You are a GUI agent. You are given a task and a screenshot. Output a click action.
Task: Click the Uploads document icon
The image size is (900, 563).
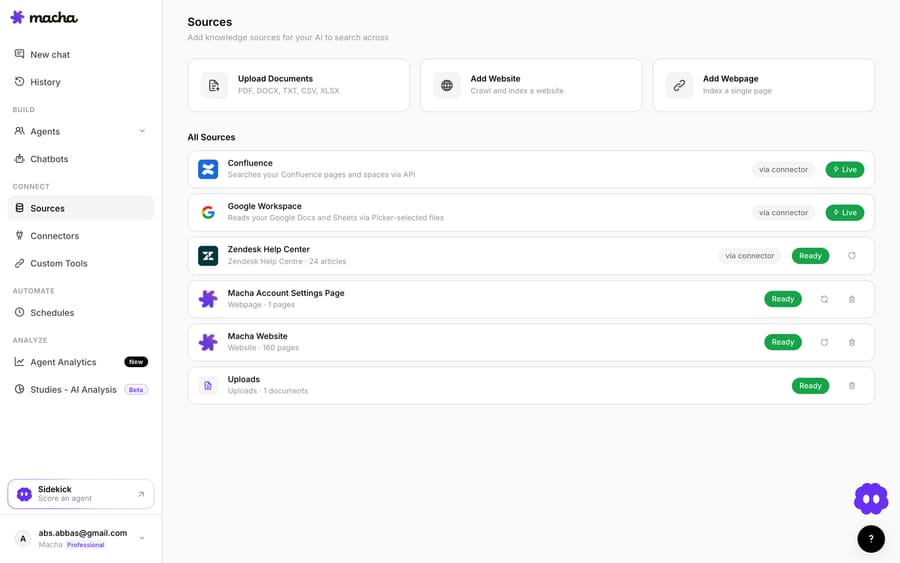(x=208, y=386)
